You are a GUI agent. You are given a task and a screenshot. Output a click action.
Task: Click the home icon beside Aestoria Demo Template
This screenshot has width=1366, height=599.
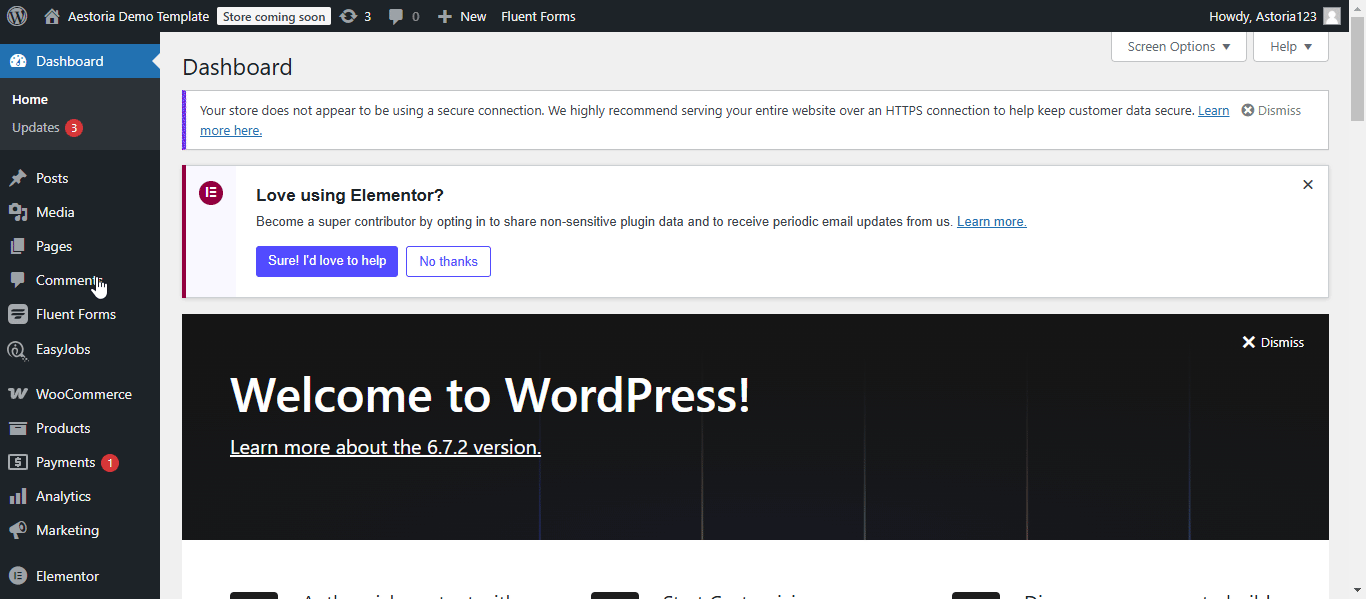(52, 16)
